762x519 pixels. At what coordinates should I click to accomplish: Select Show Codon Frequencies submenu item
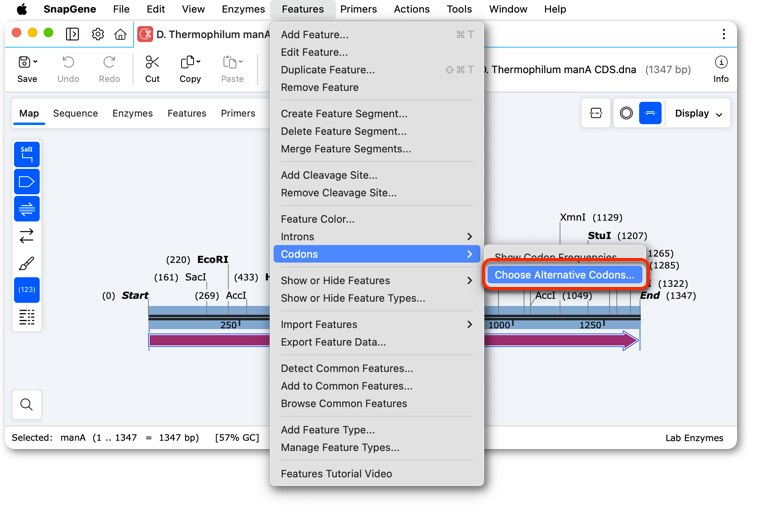(x=555, y=256)
